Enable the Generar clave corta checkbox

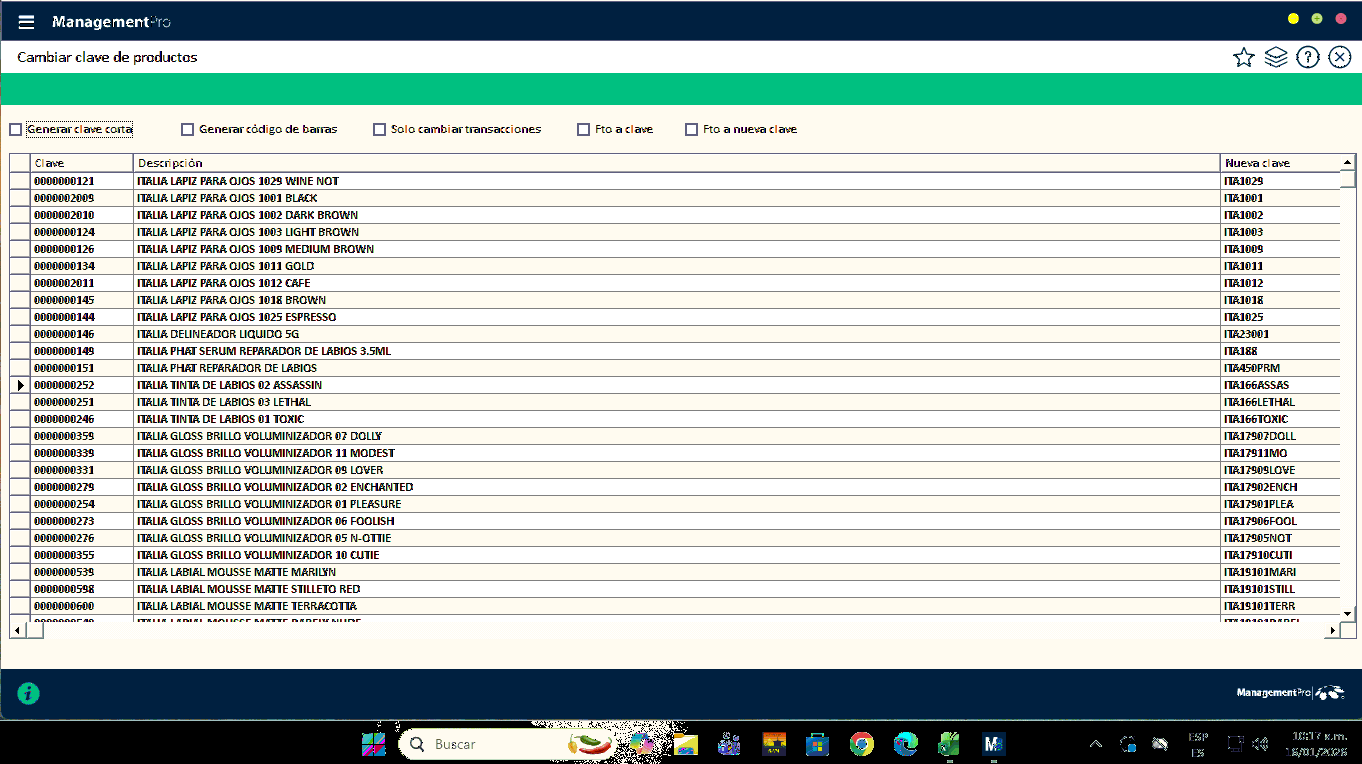[x=16, y=129]
